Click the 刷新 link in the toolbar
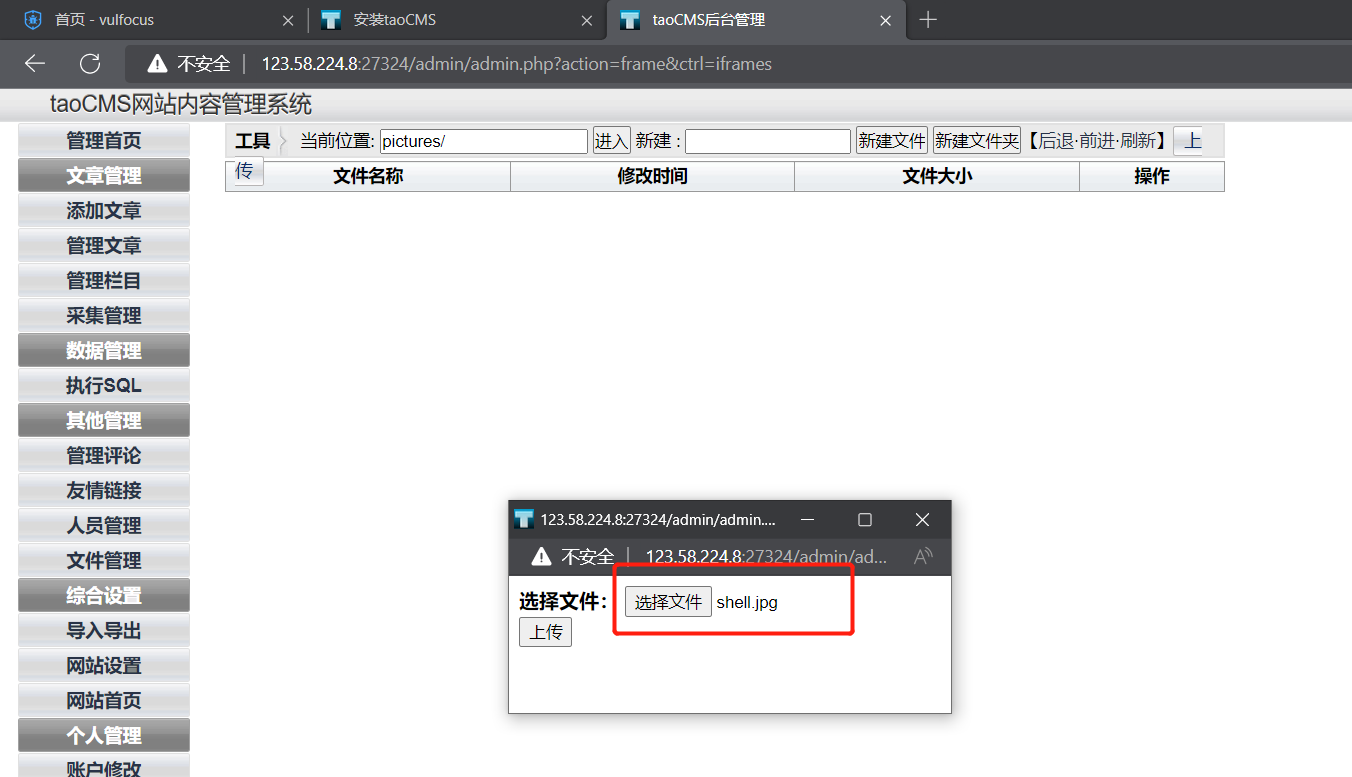Screen dimensions: 1352x777 [x=1139, y=141]
